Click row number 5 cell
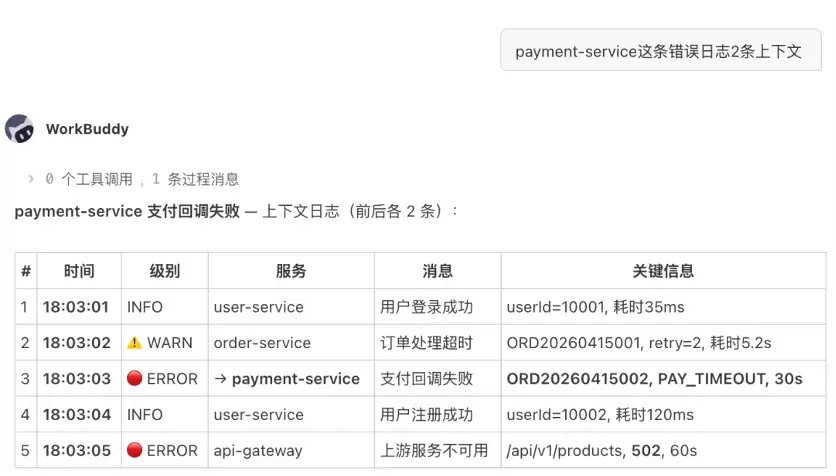The image size is (836, 476). tap(25, 450)
